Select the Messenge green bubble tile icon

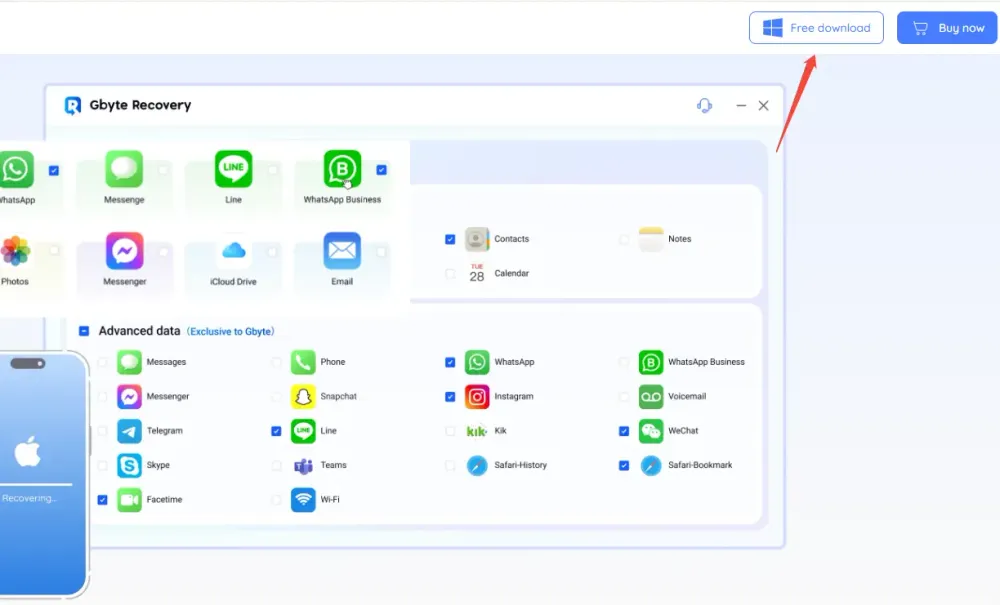tap(124, 169)
